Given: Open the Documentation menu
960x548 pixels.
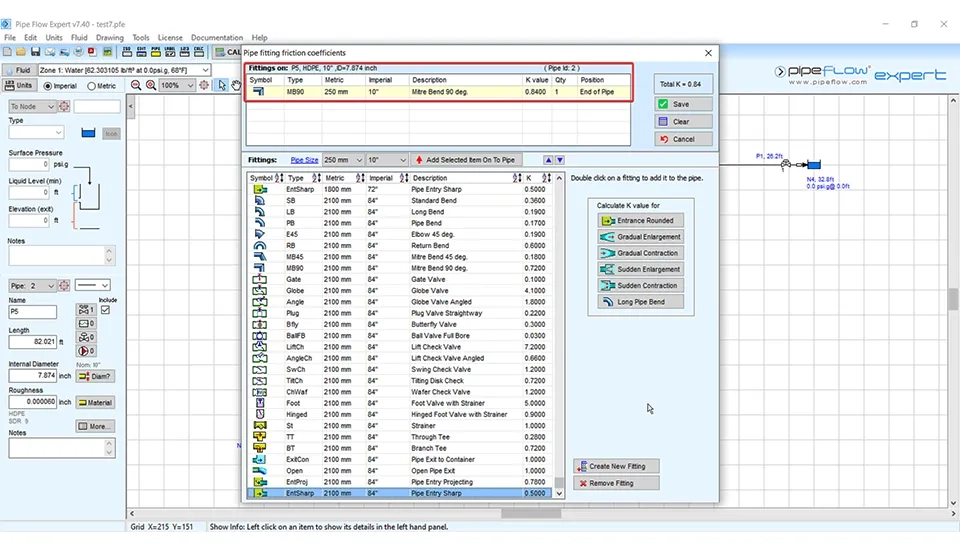Looking at the screenshot, I should coord(217,38).
